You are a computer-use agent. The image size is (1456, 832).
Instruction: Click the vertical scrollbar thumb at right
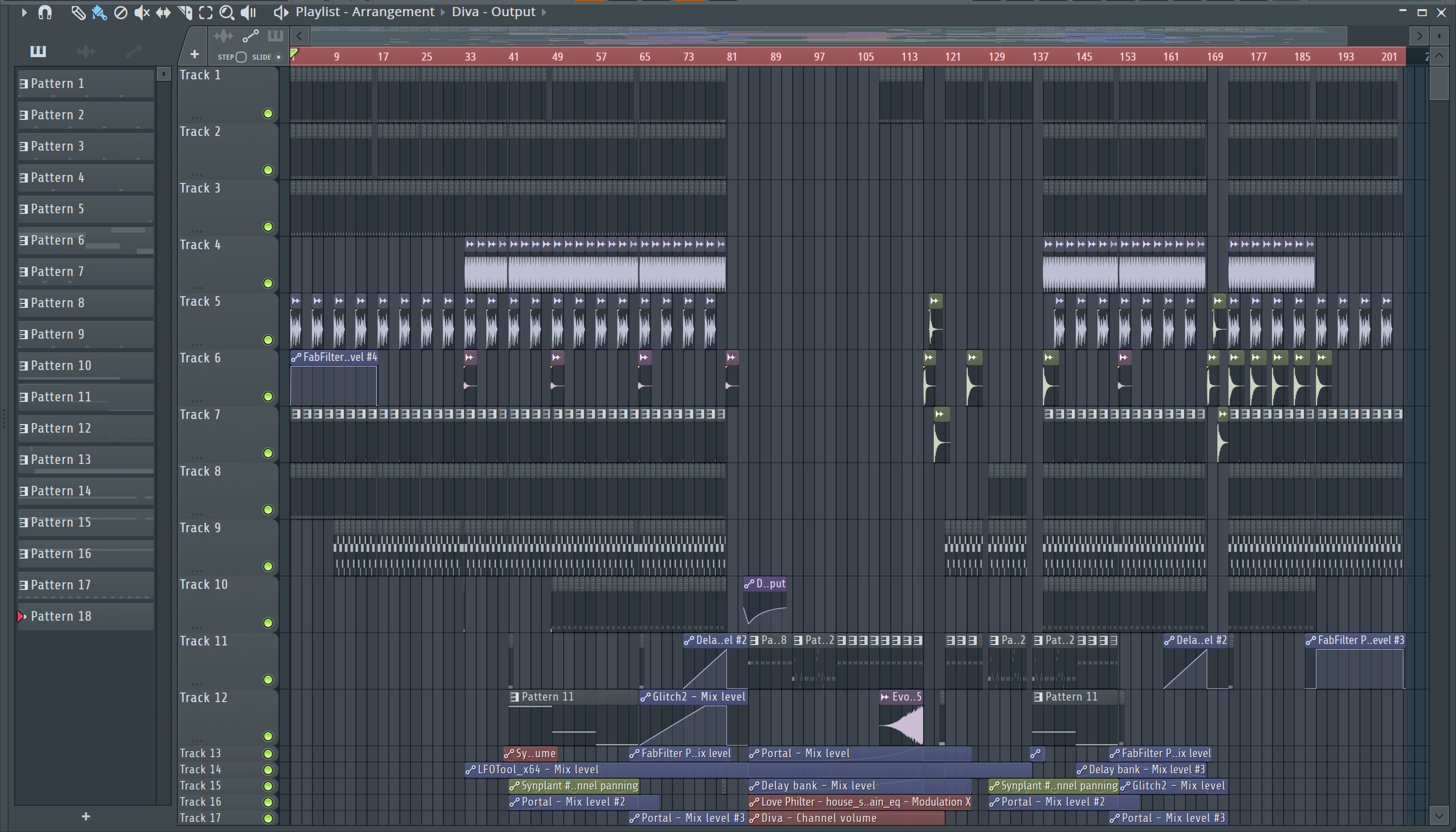(x=1439, y=84)
